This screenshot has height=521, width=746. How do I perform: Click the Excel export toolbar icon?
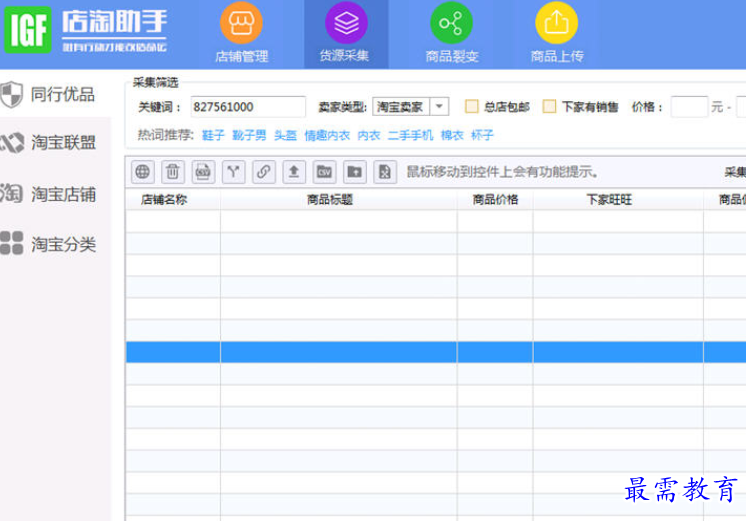click(385, 172)
